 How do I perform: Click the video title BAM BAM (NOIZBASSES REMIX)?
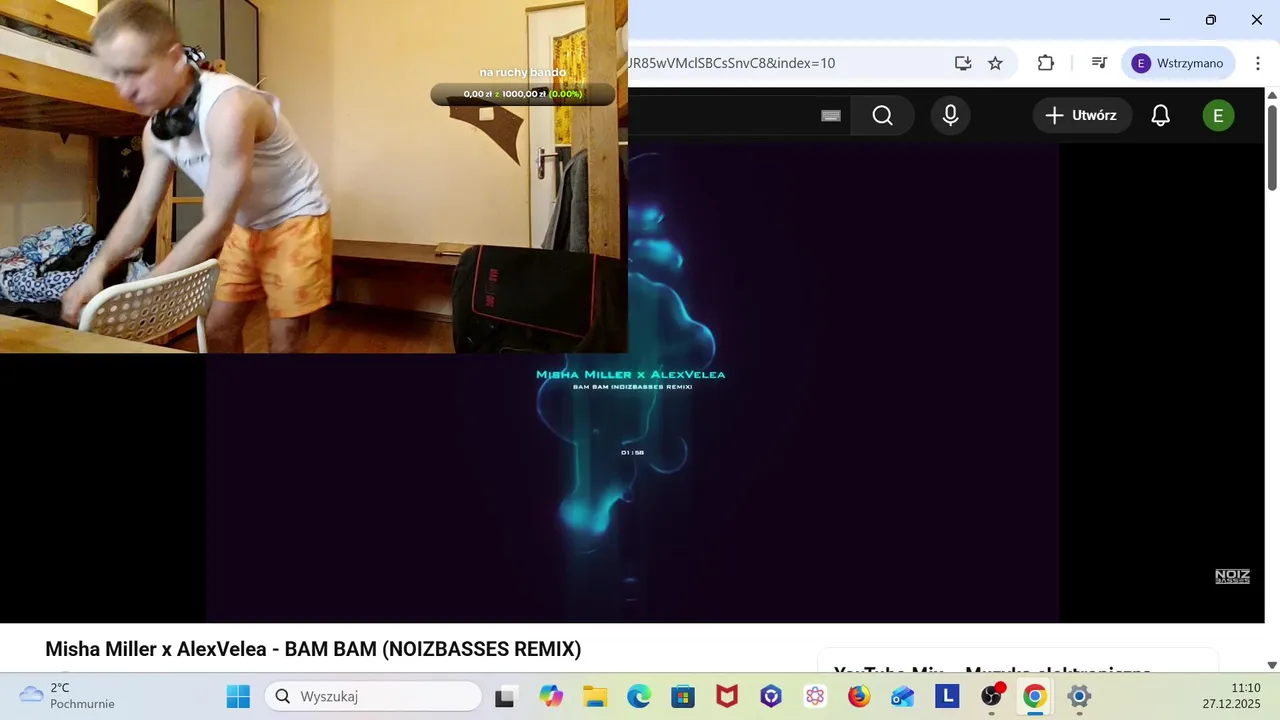(x=313, y=649)
